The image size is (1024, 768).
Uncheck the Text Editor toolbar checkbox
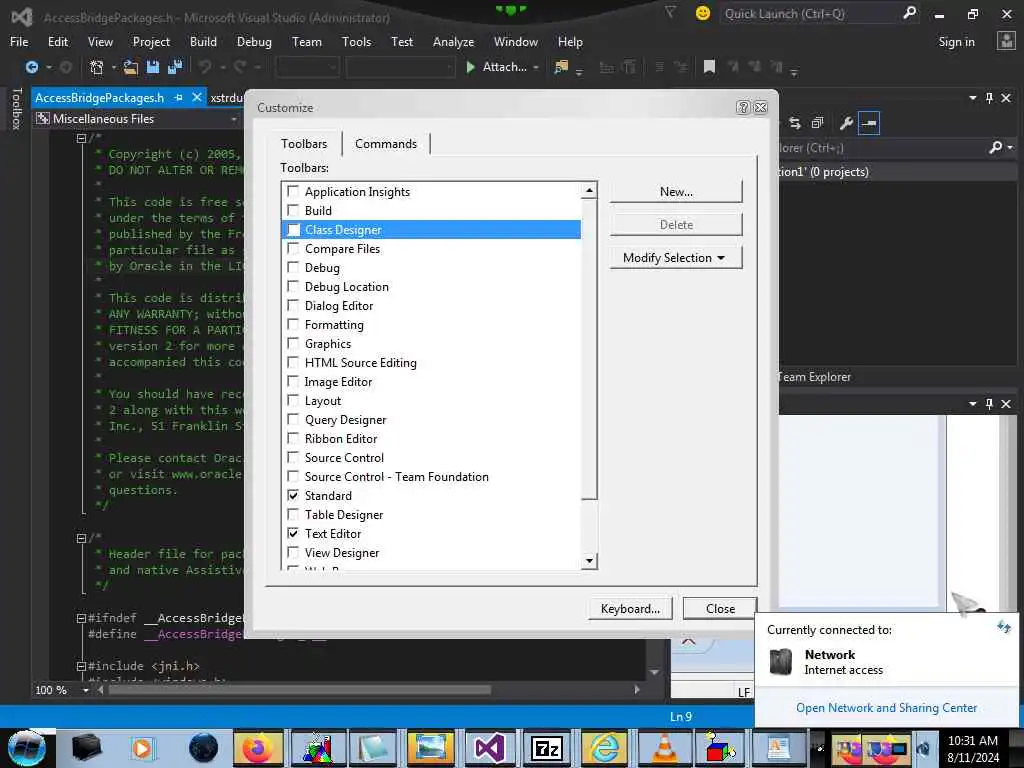293,533
